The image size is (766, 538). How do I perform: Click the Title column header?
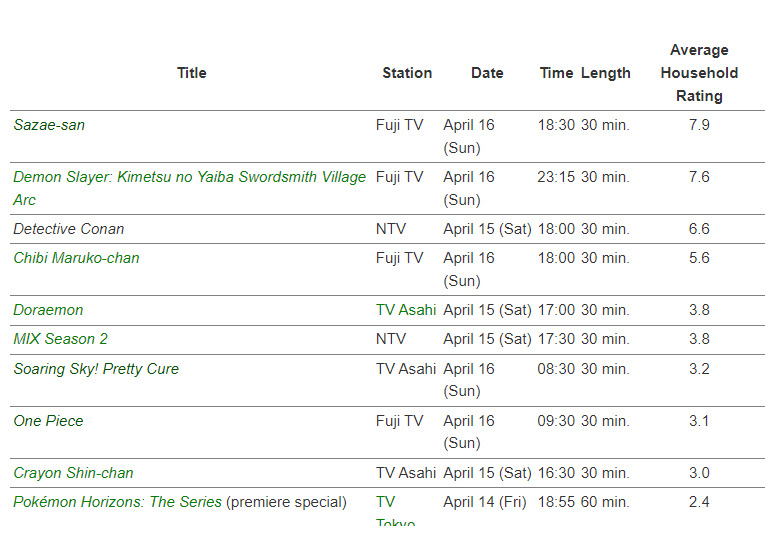[x=192, y=73]
